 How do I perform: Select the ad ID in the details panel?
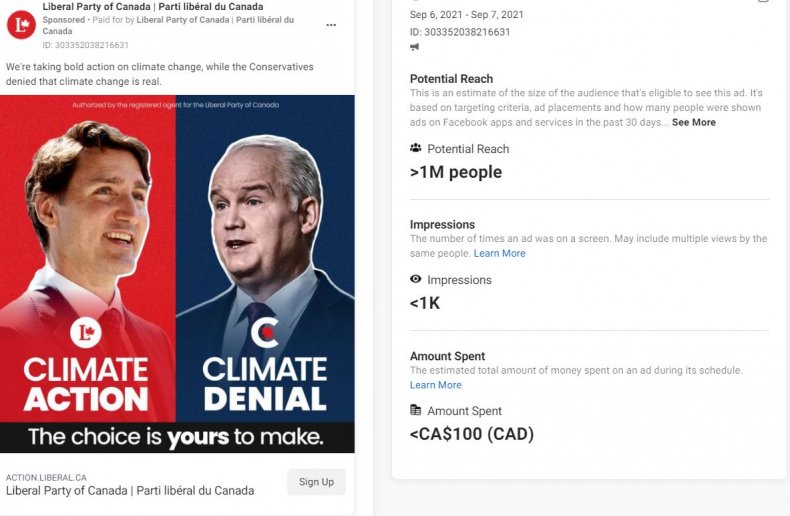pos(460,32)
